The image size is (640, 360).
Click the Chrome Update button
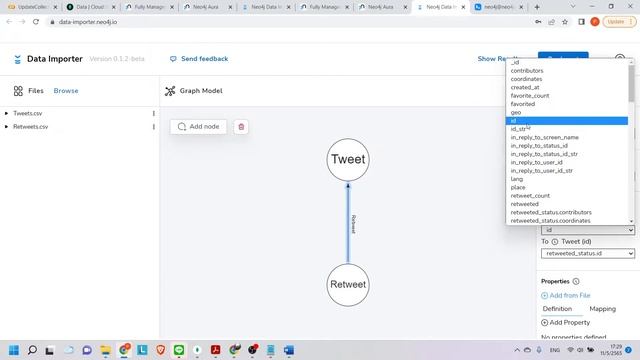pos(619,22)
